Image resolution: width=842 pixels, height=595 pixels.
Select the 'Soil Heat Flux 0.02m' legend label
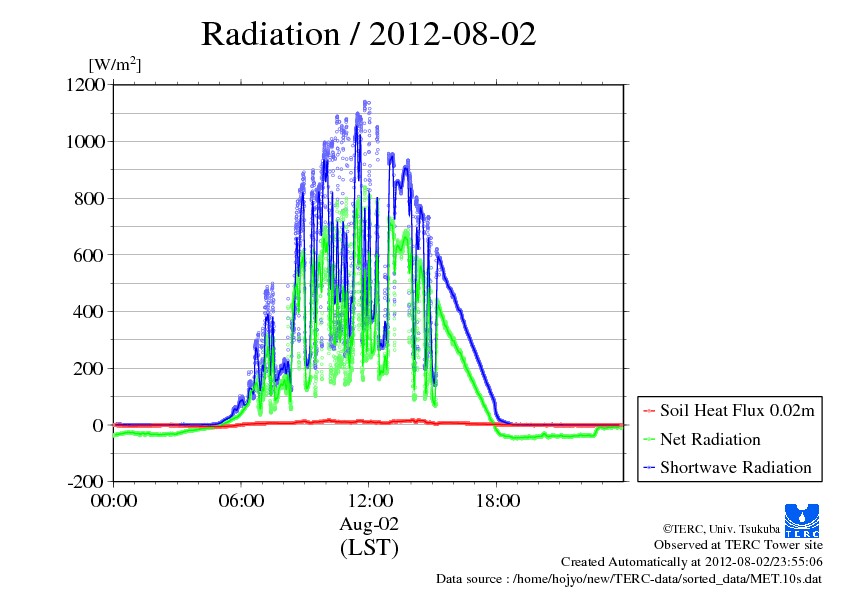(x=737, y=411)
